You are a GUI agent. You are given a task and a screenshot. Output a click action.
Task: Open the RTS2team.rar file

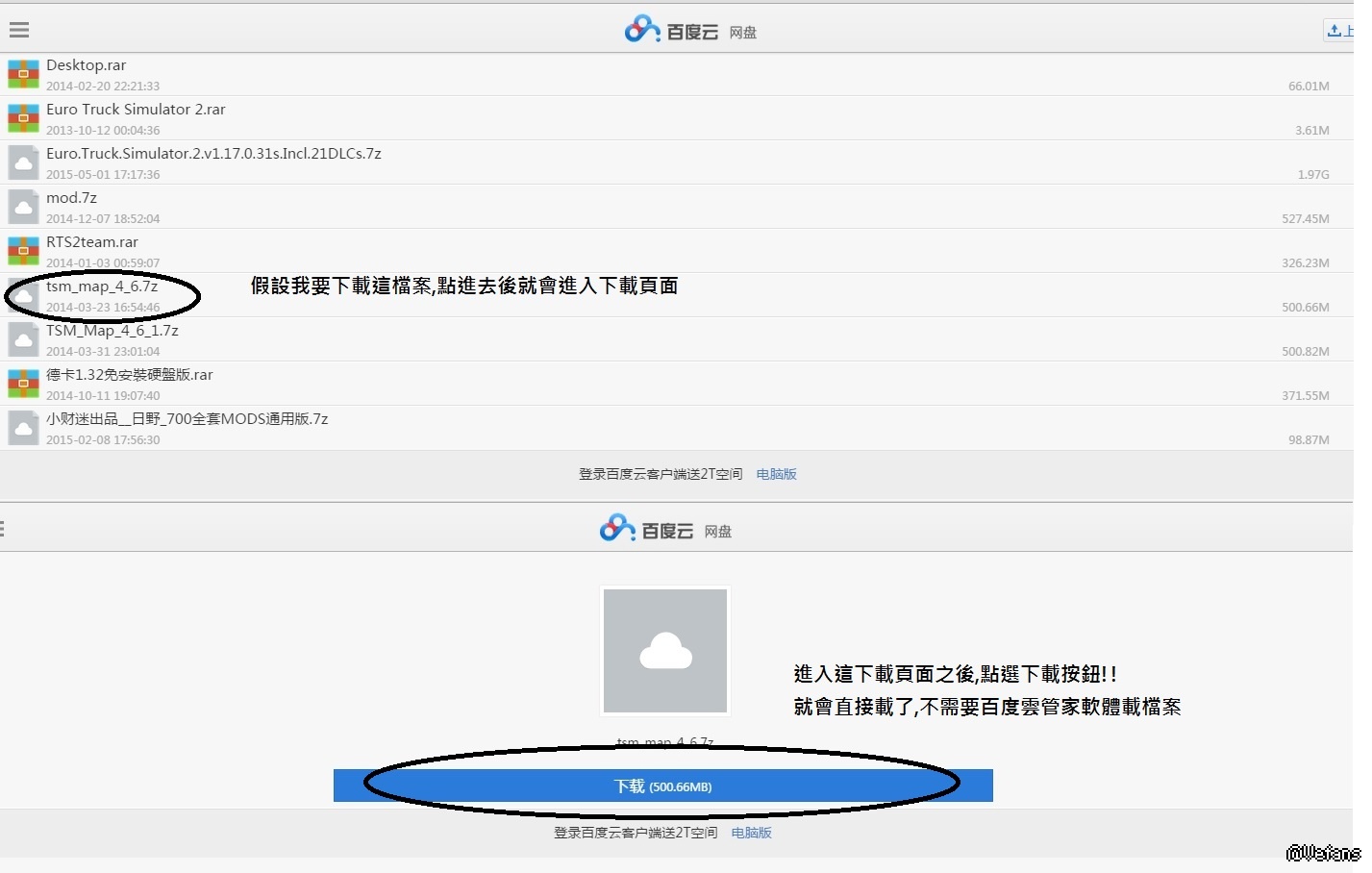(x=92, y=242)
